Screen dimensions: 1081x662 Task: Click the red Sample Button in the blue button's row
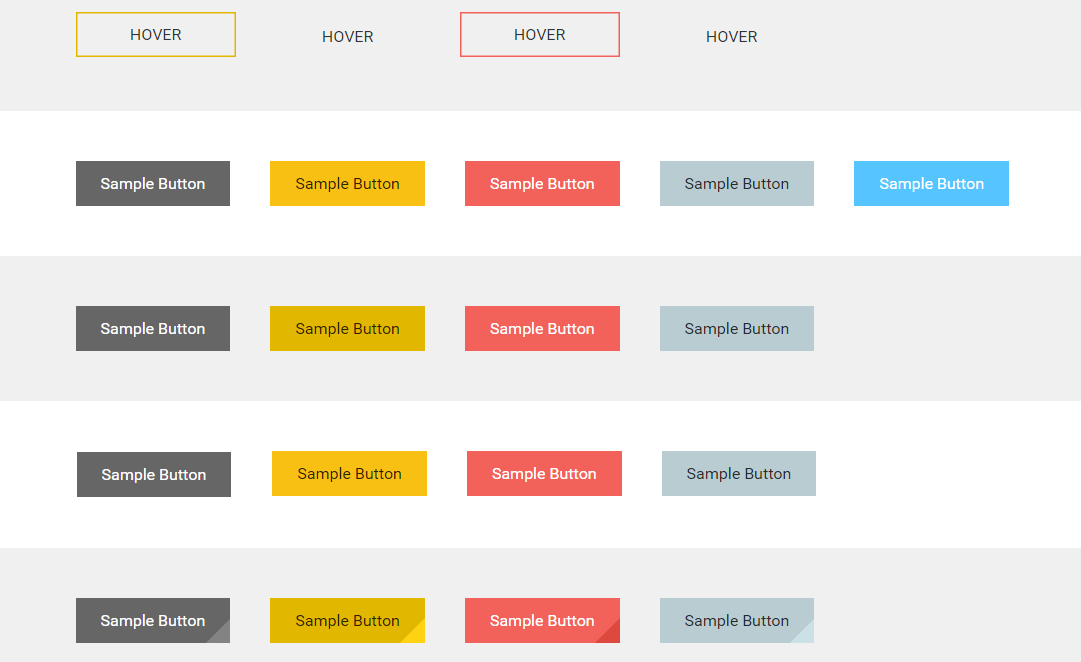543,183
